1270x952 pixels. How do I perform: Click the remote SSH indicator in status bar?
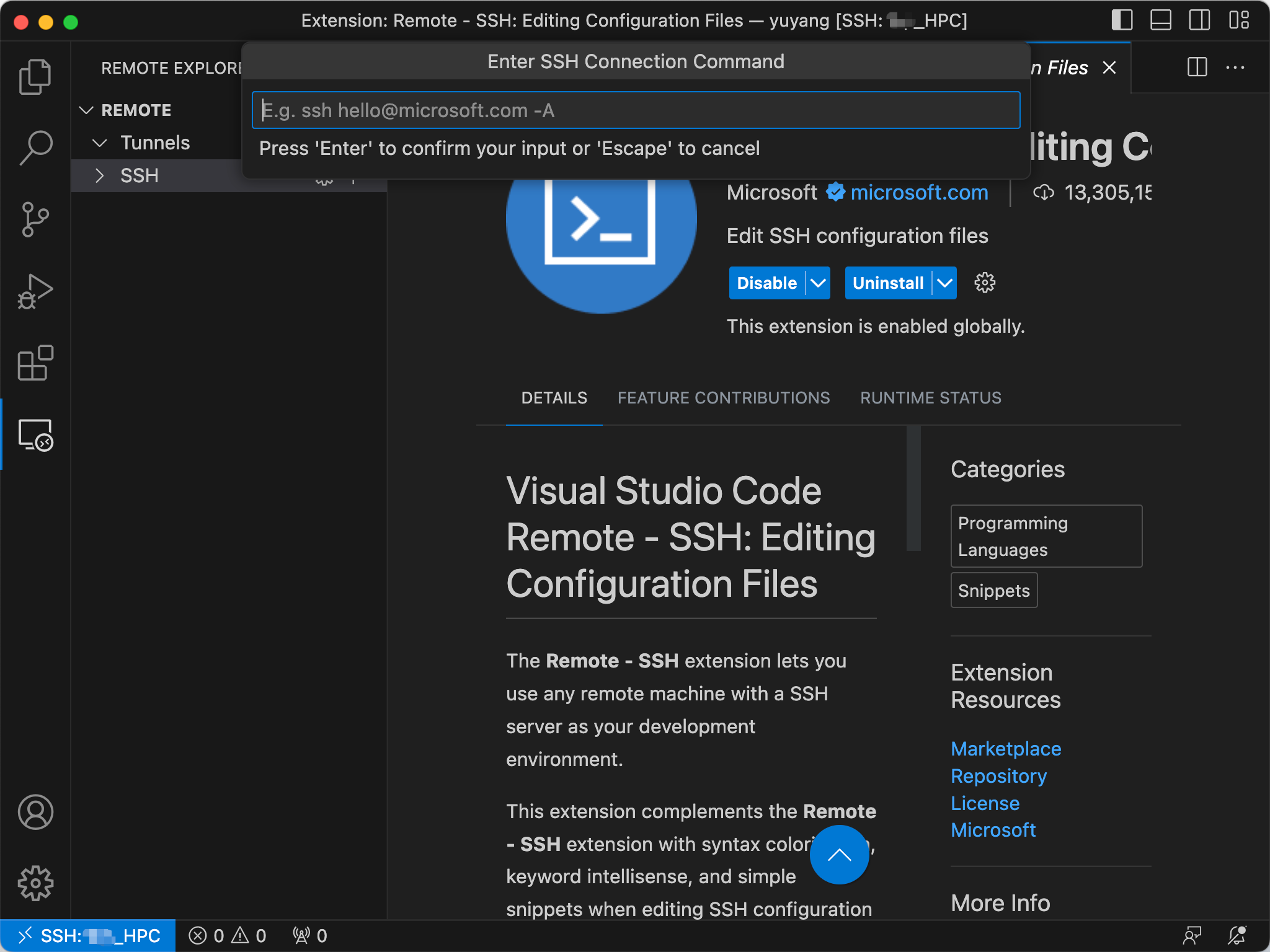(88, 936)
